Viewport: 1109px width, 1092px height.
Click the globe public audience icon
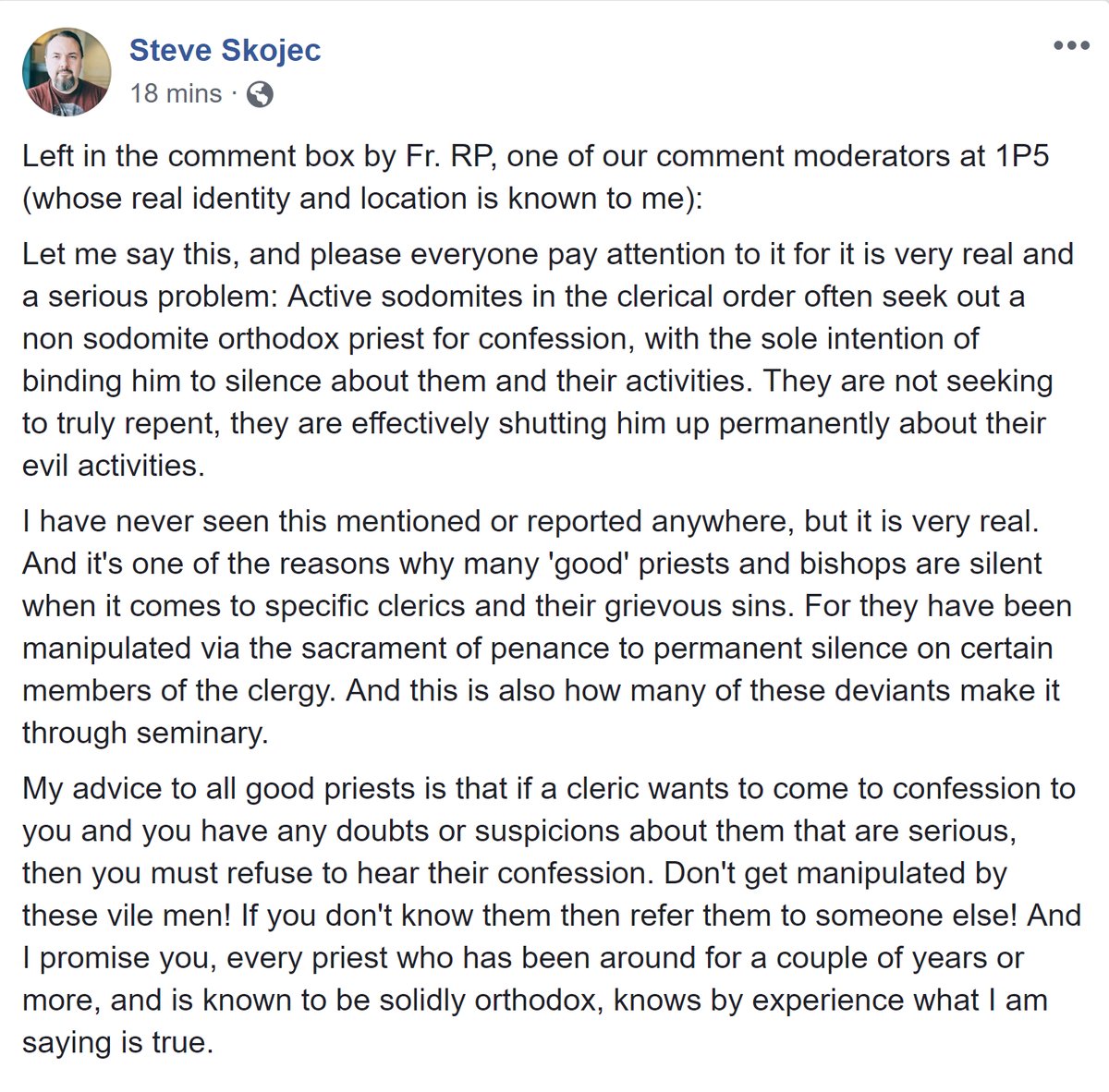pos(261,94)
